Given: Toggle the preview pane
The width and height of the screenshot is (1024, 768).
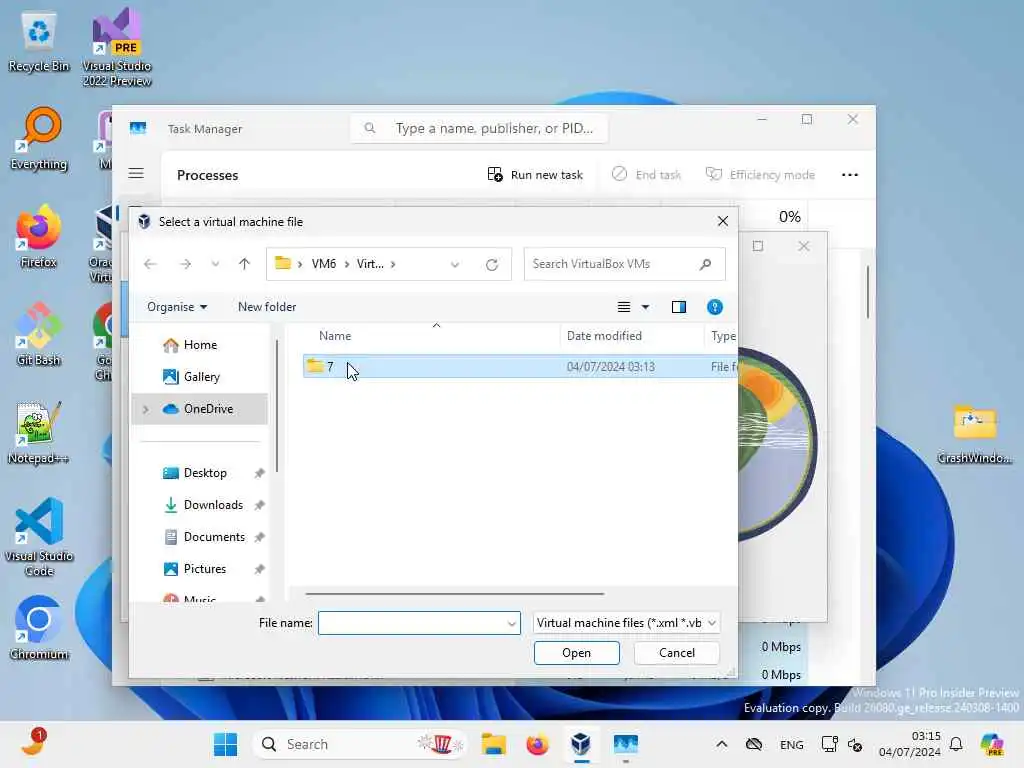Looking at the screenshot, I should [679, 307].
